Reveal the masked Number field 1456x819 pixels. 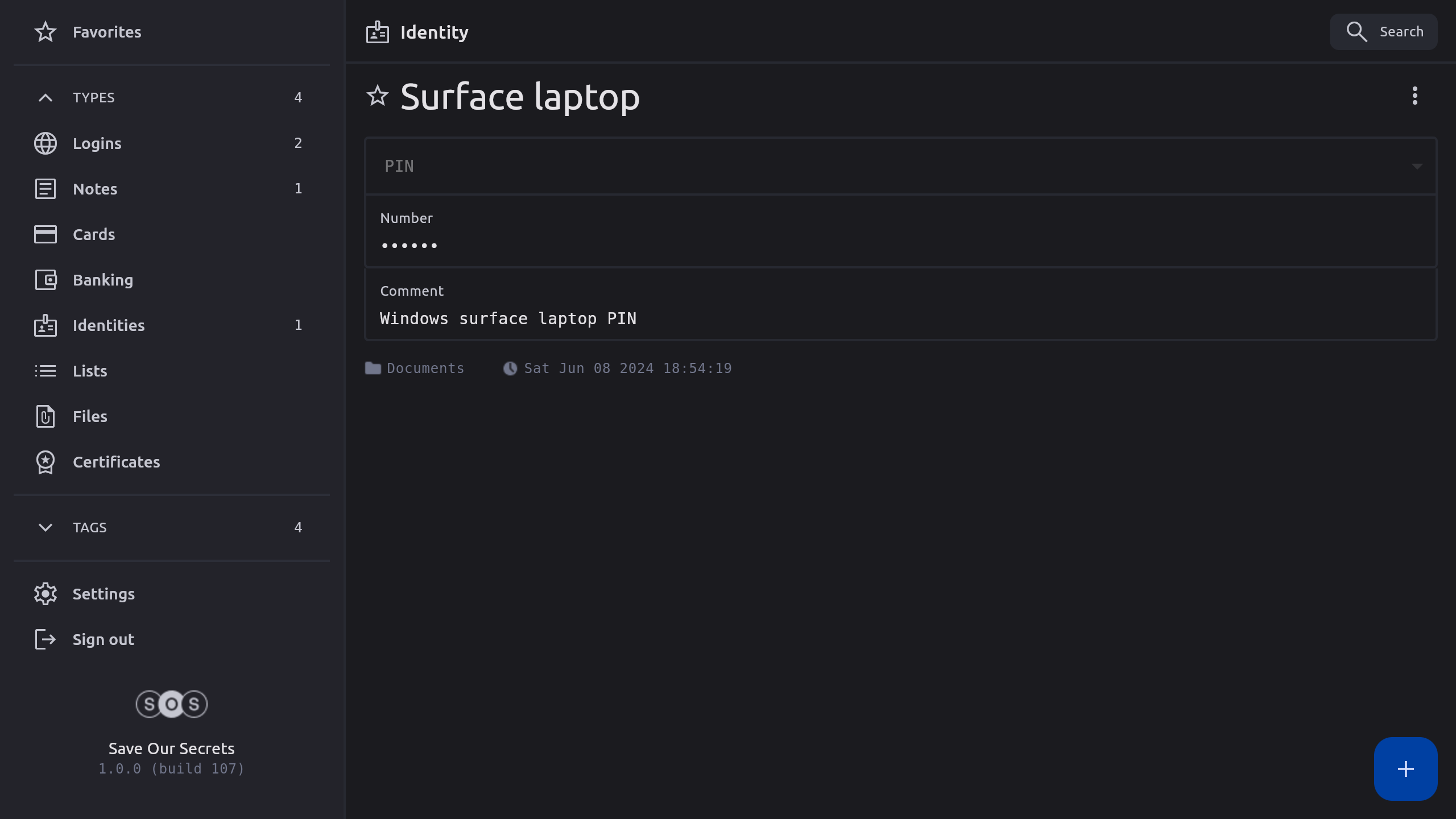pos(409,246)
